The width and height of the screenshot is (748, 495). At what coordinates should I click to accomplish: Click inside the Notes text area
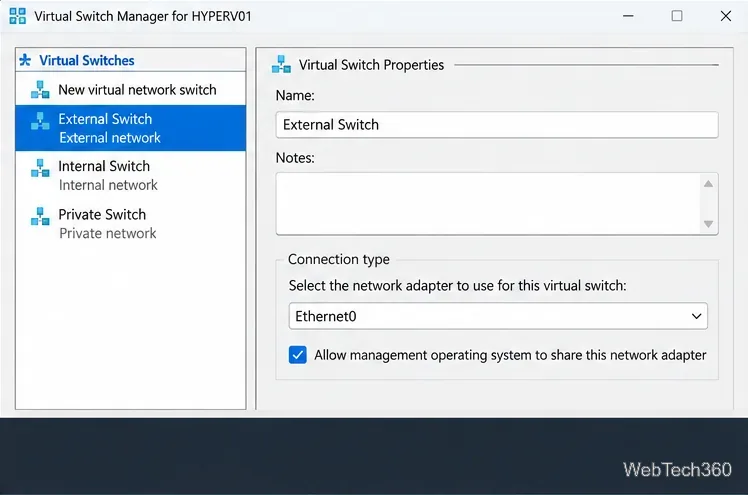click(488, 204)
